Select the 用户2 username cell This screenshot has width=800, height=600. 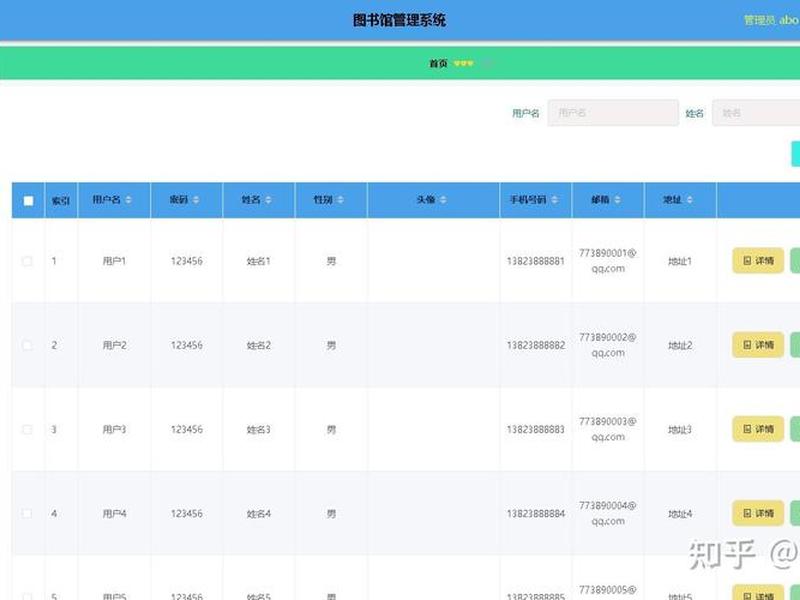114,345
